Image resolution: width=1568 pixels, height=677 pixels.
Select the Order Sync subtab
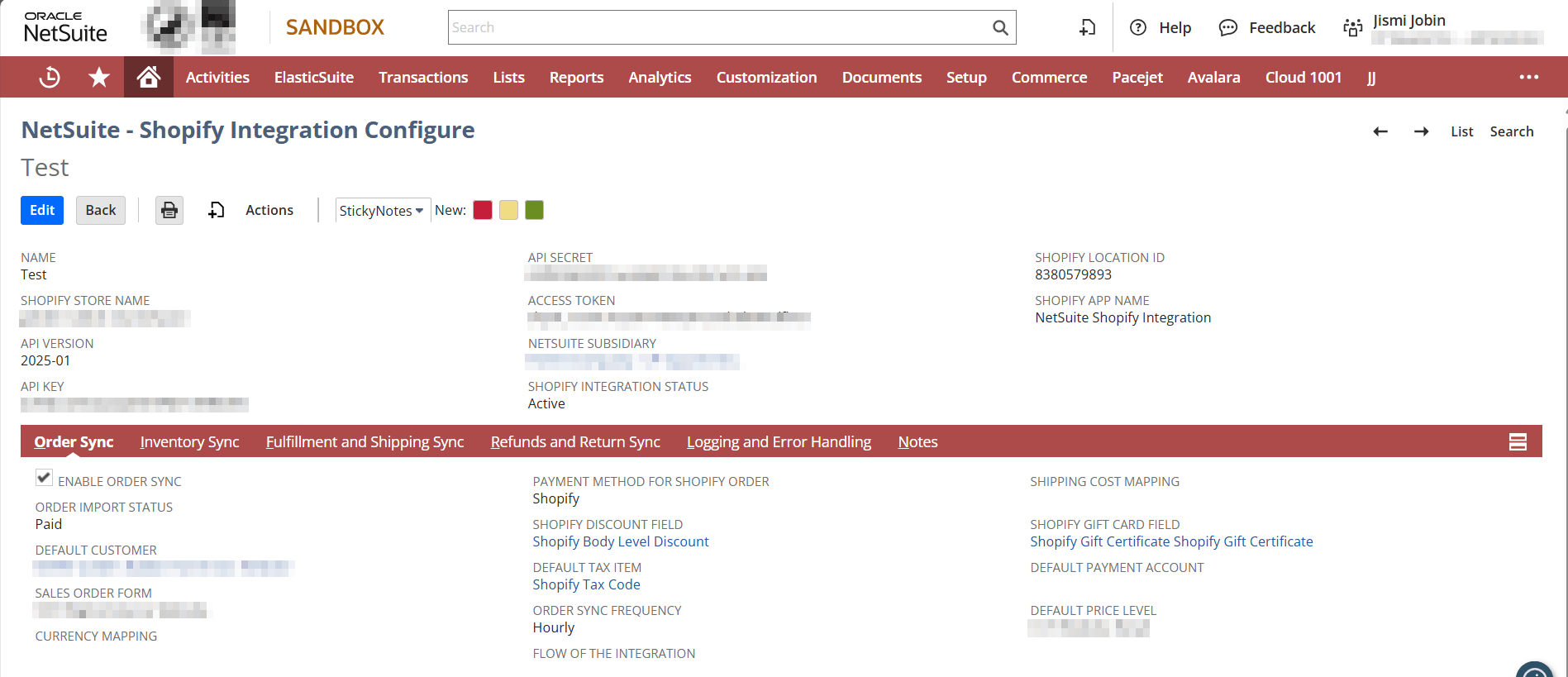click(x=74, y=441)
